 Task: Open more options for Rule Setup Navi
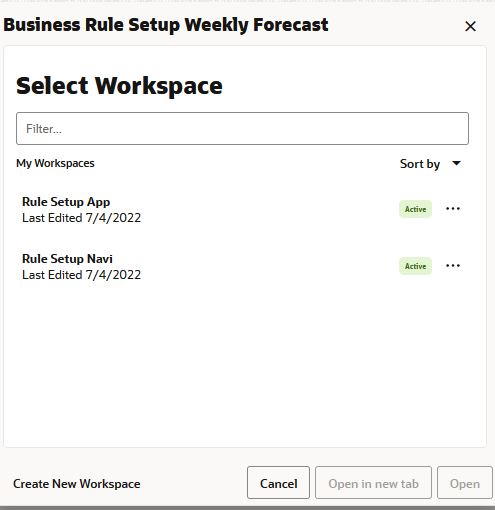coord(453,266)
